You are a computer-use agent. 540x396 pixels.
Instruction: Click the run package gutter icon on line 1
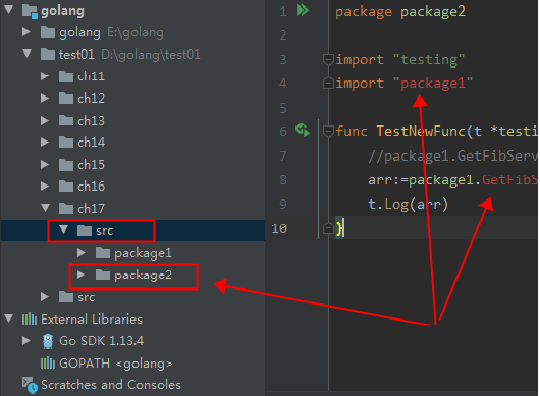(302, 10)
